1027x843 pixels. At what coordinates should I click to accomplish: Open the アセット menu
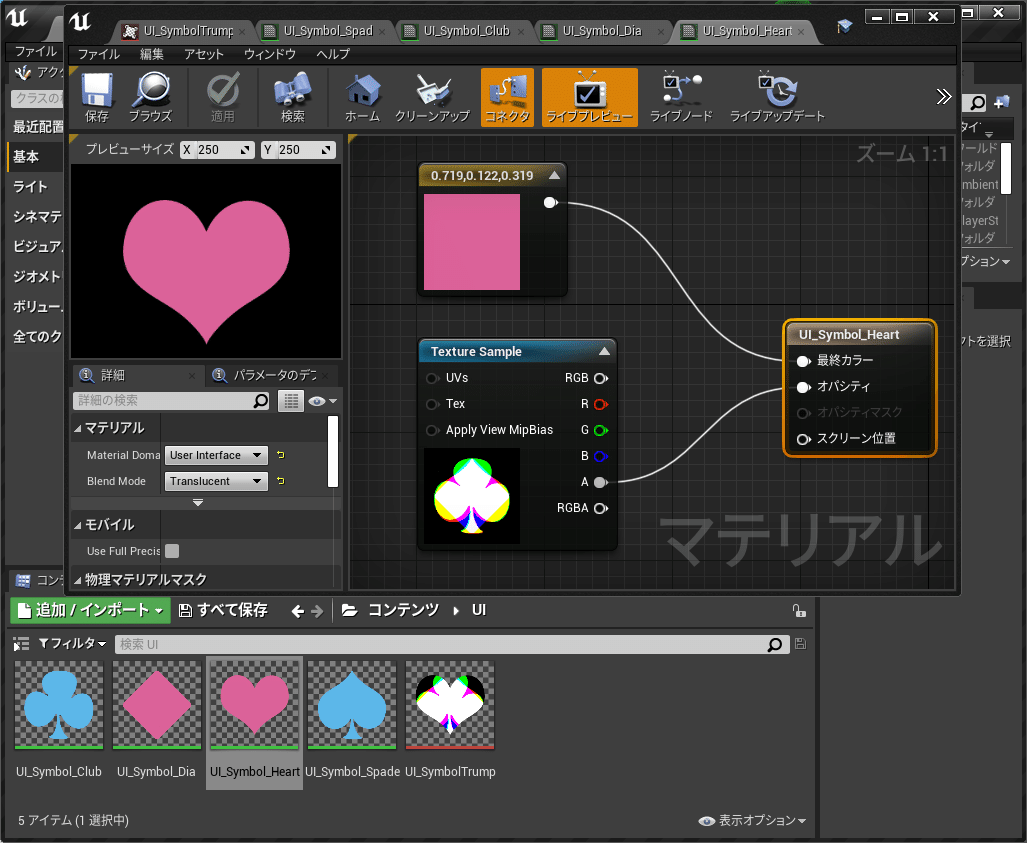pos(204,54)
